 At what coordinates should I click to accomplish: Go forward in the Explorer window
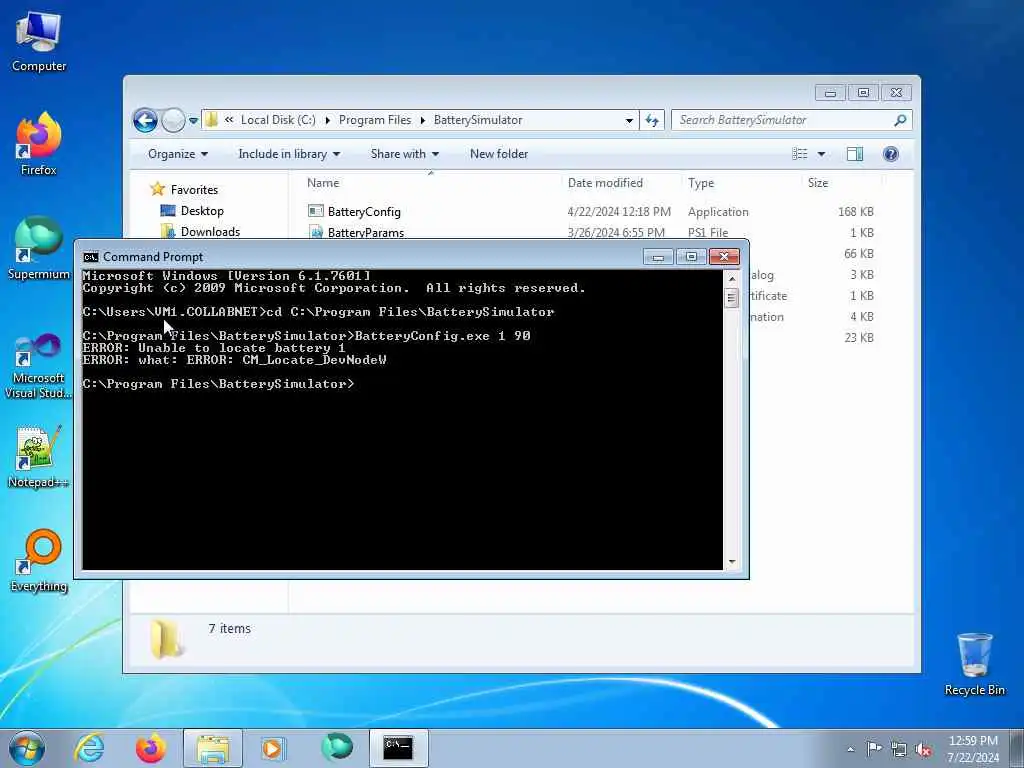click(x=173, y=120)
